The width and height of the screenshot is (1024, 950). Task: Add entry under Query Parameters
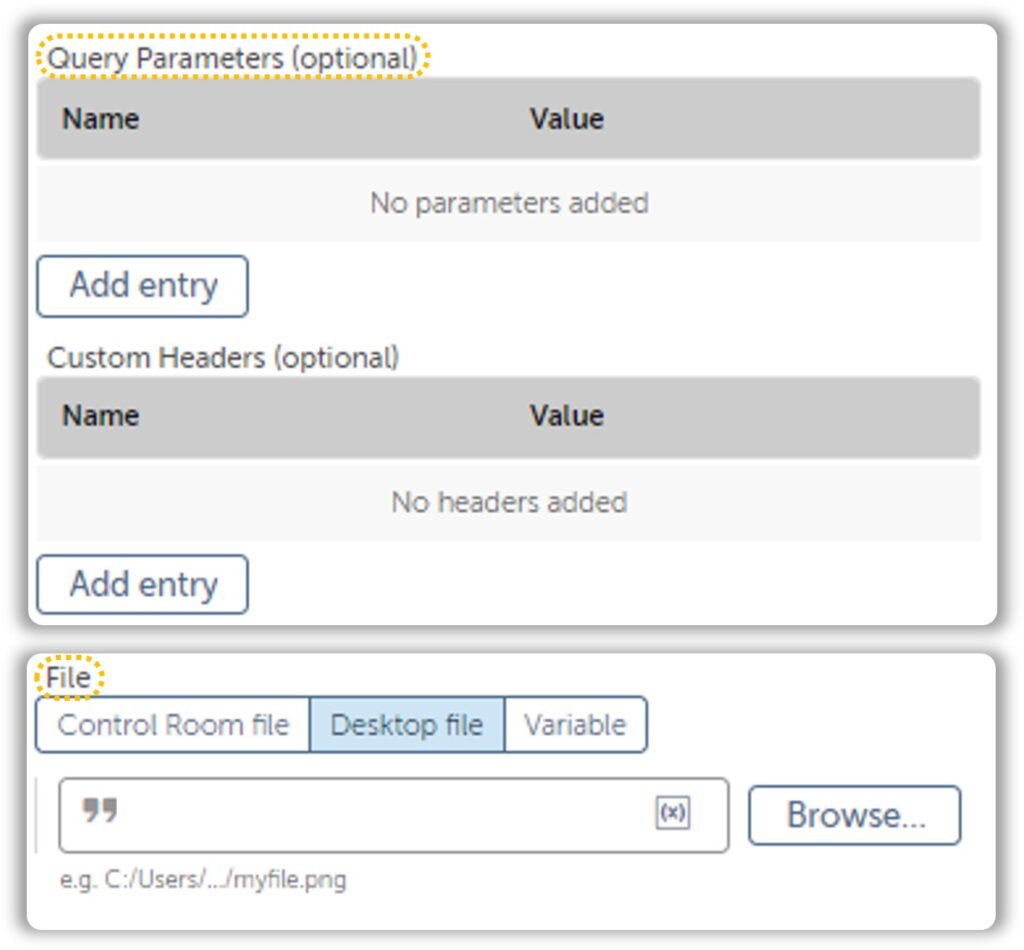[x=142, y=286]
